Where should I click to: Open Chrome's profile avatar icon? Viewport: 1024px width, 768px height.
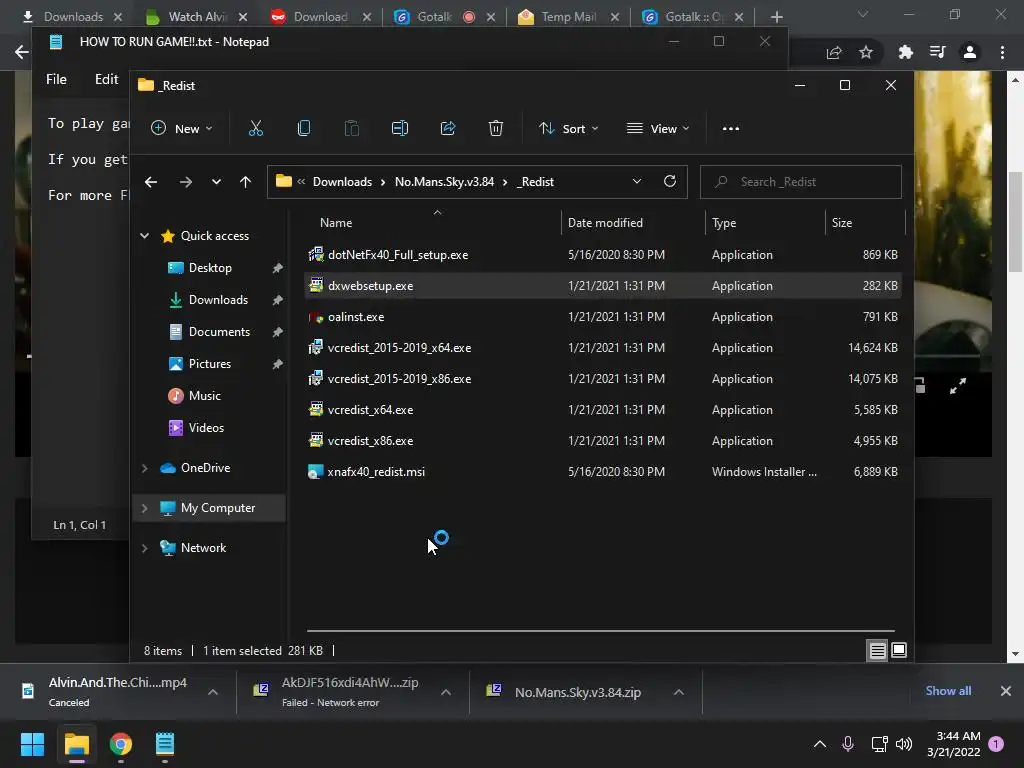[970, 52]
